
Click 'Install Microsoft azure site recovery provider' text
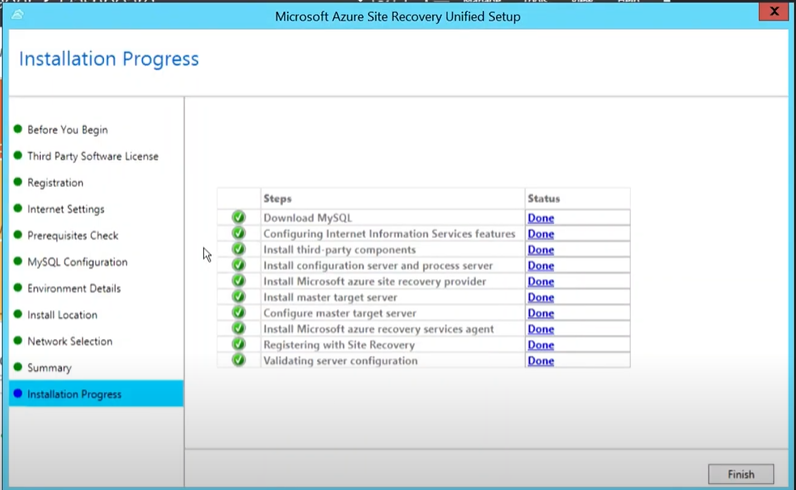(x=375, y=281)
